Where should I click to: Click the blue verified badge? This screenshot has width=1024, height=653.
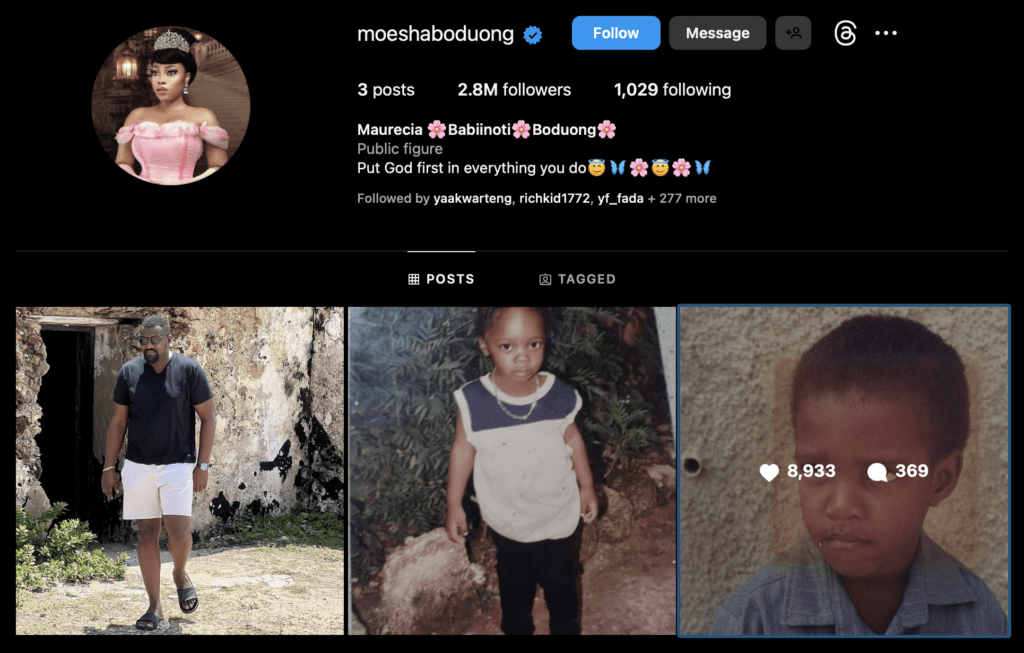click(x=533, y=35)
